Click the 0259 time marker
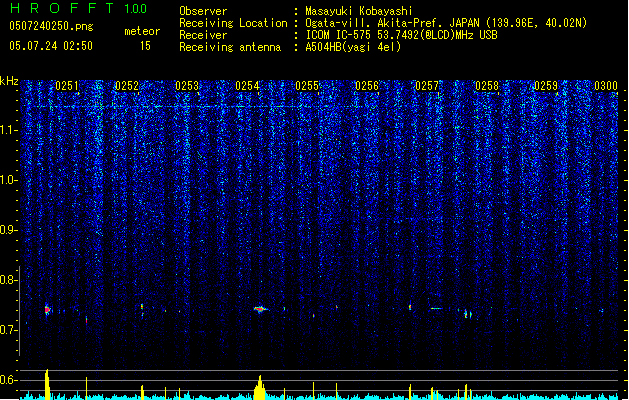The width and height of the screenshot is (629, 400). [546, 86]
